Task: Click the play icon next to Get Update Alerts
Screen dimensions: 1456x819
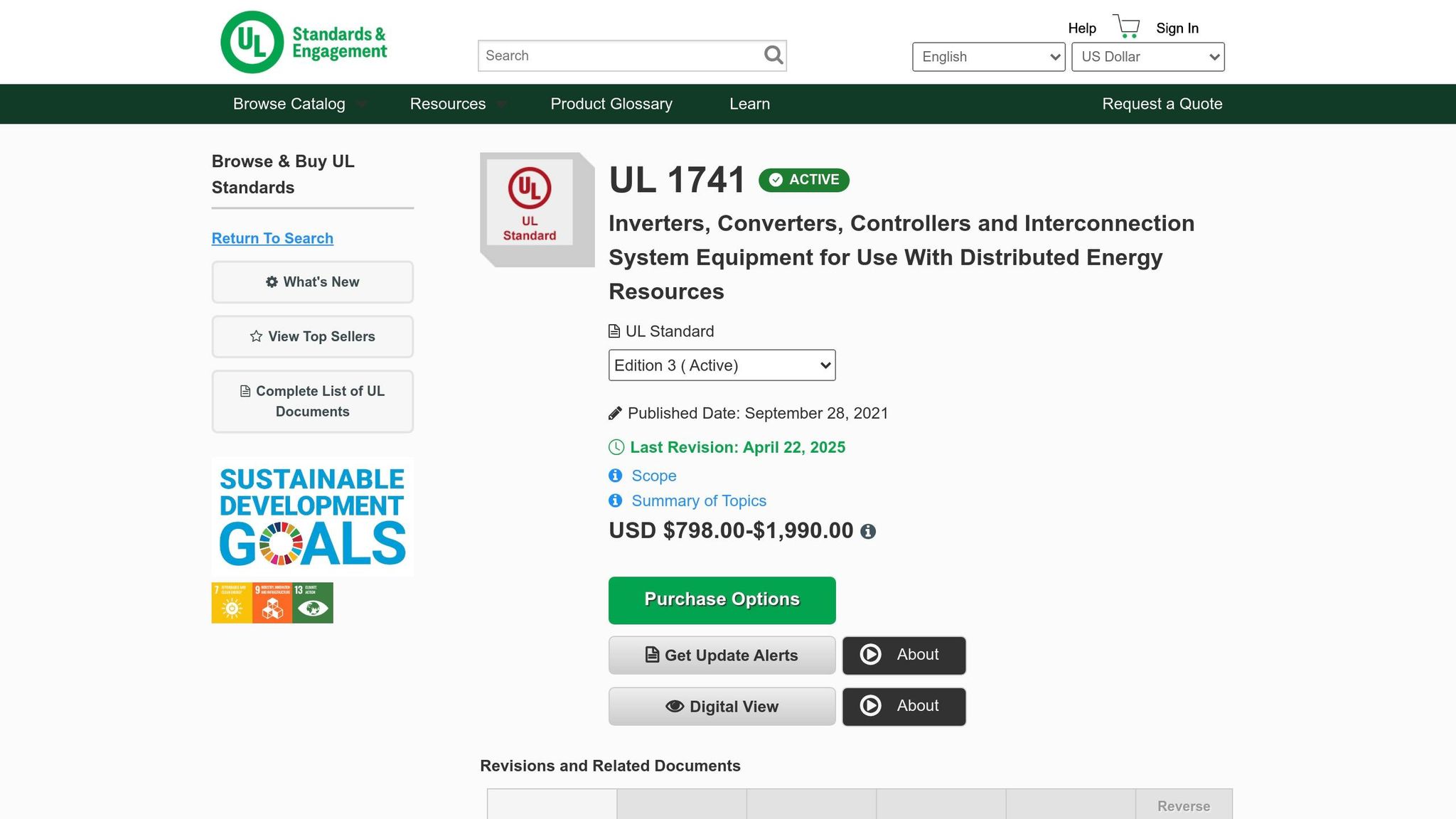Action: (x=871, y=655)
